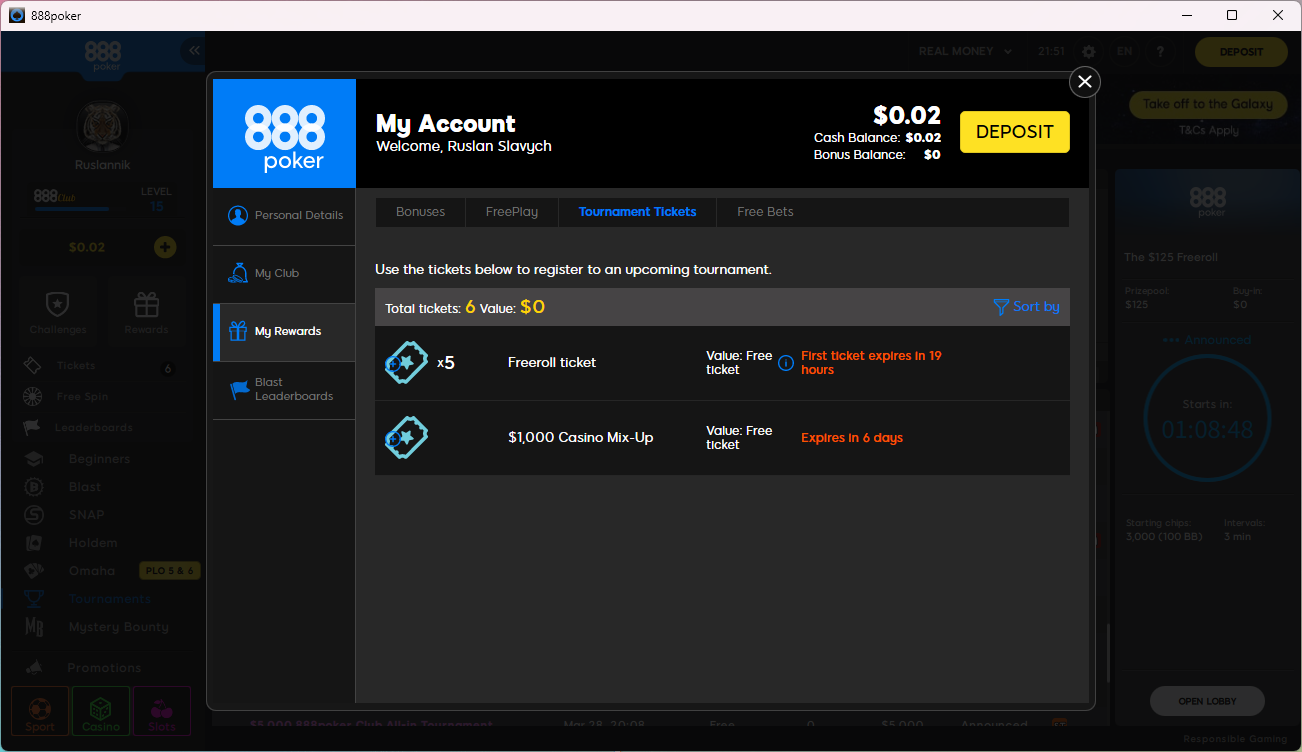The width and height of the screenshot is (1302, 752).
Task: Collapse the left sidebar with double chevron
Action: 193,51
